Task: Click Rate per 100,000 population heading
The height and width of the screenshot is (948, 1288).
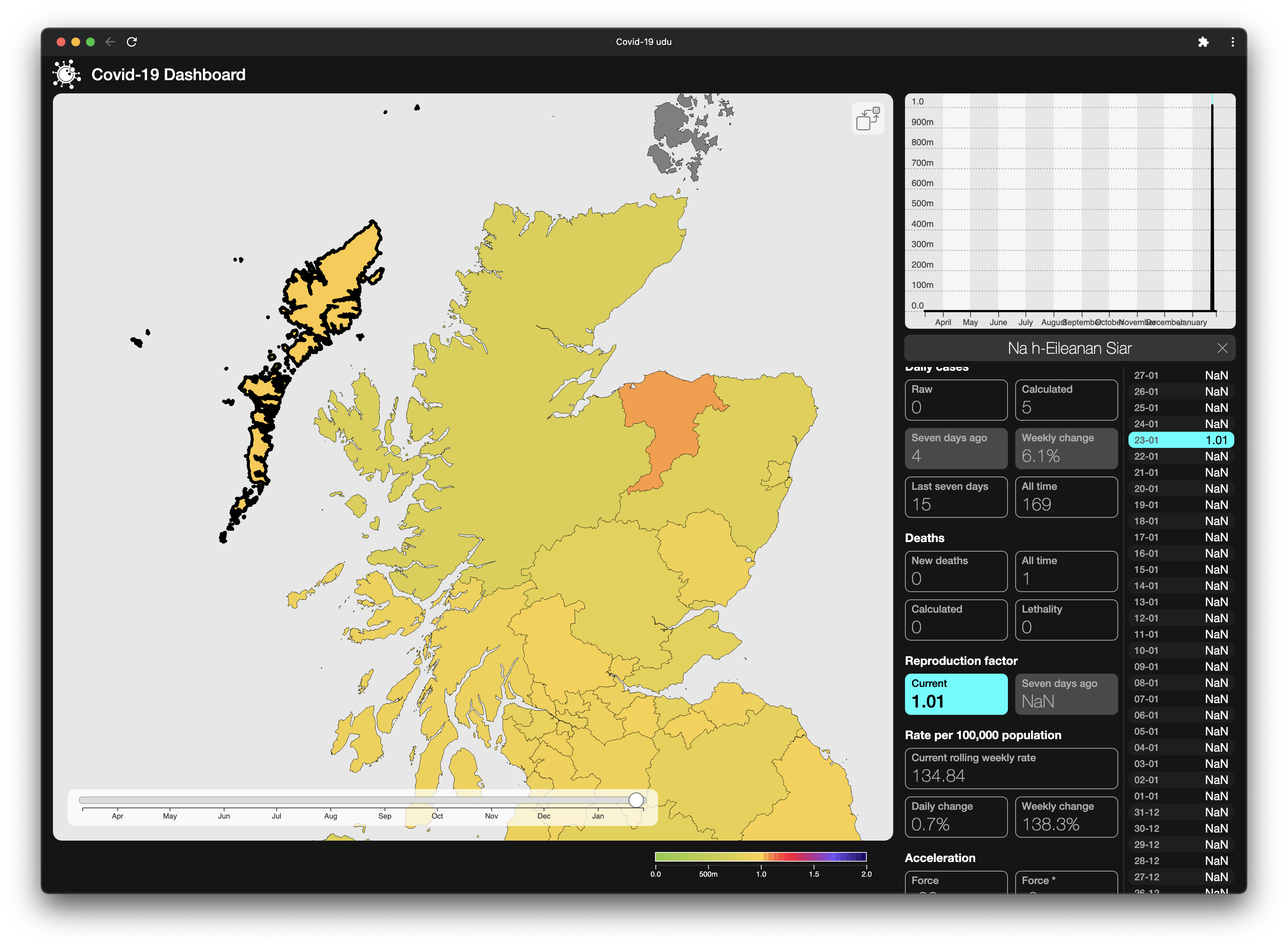Action: tap(983, 735)
